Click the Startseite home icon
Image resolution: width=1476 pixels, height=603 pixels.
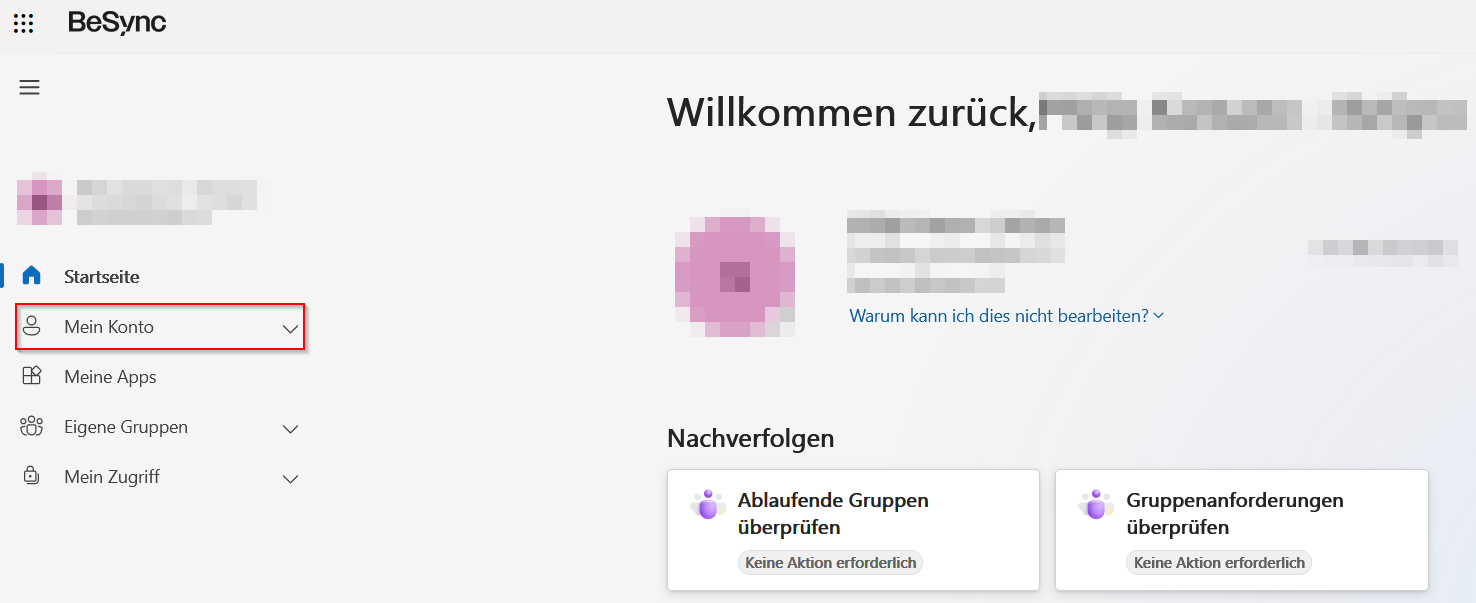[x=32, y=276]
